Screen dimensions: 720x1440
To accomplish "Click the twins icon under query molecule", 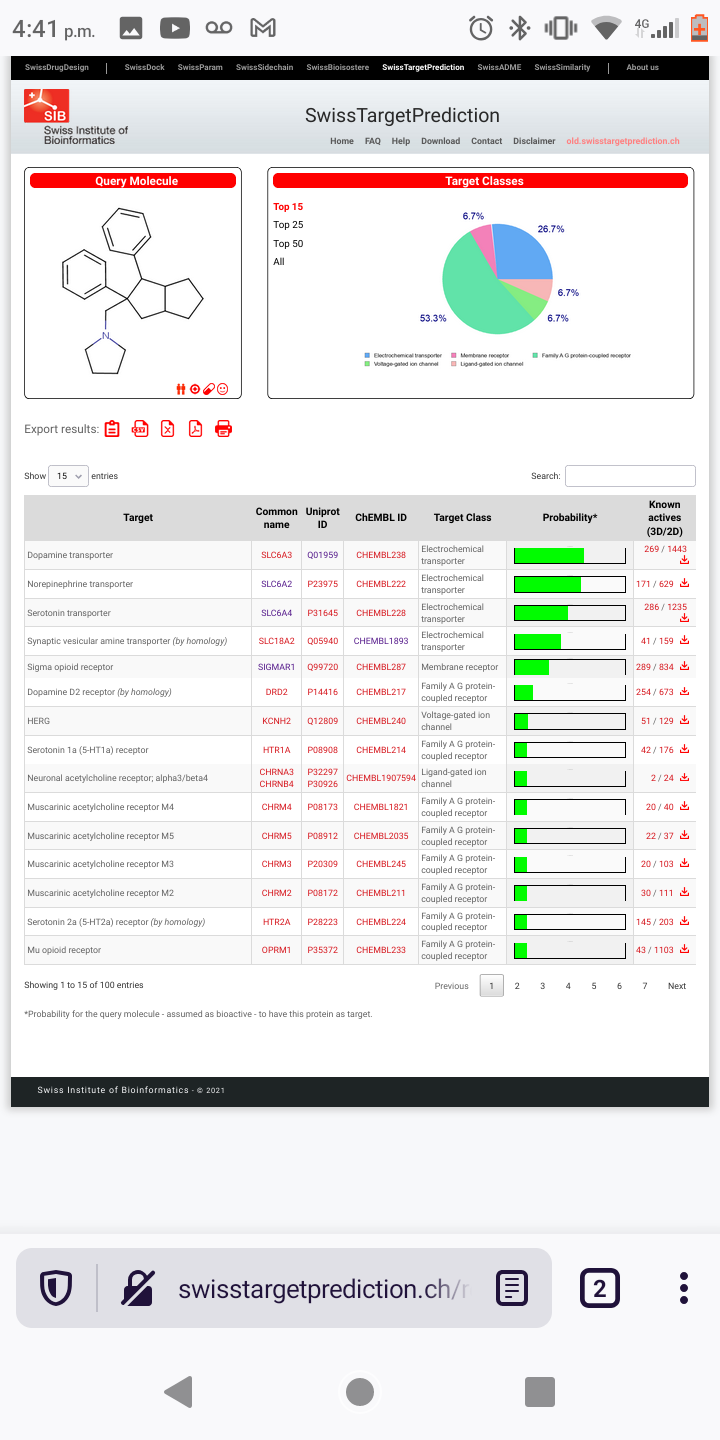I will click(181, 389).
